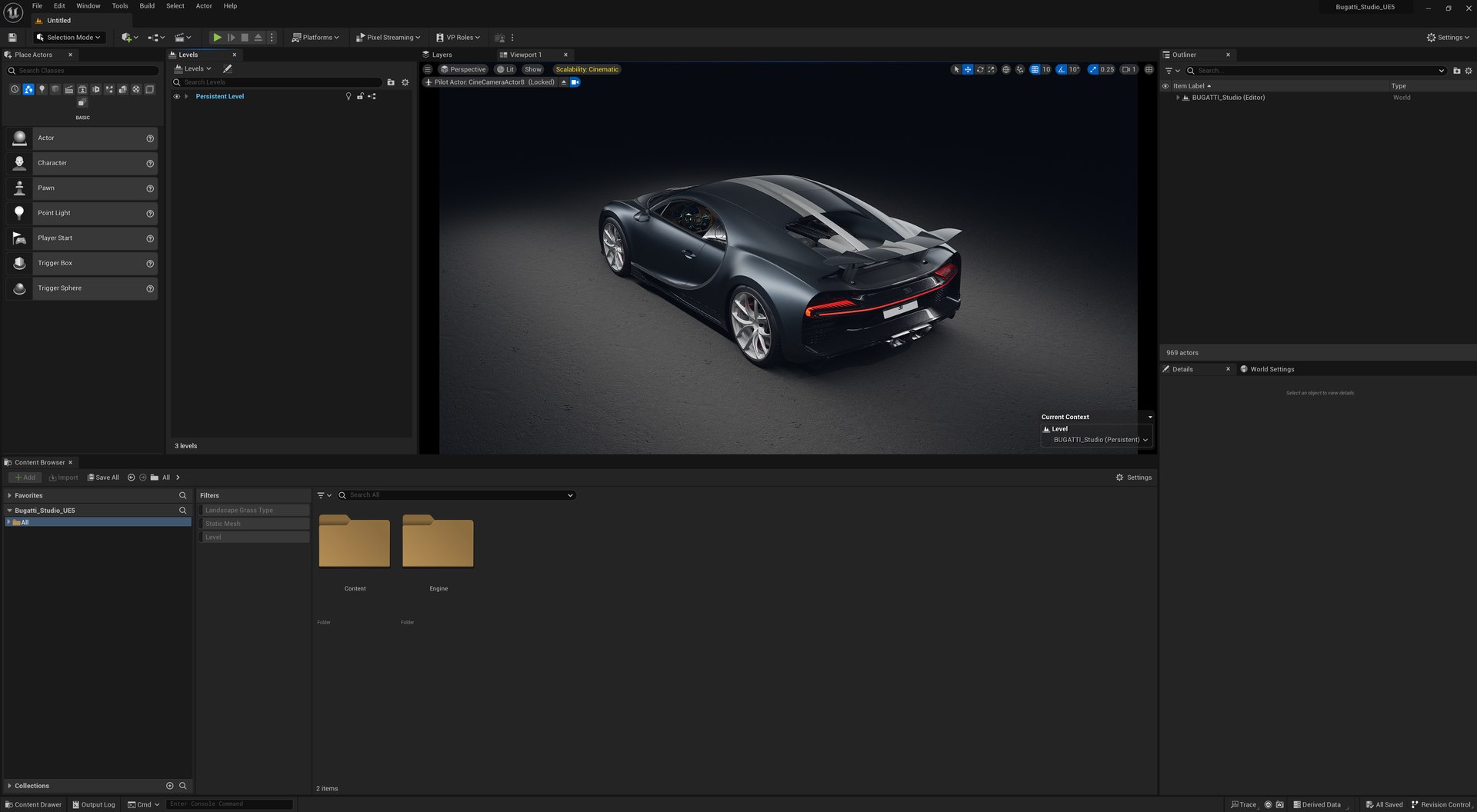Open the Platforms dropdown
The image size is (1477, 812).
point(315,37)
